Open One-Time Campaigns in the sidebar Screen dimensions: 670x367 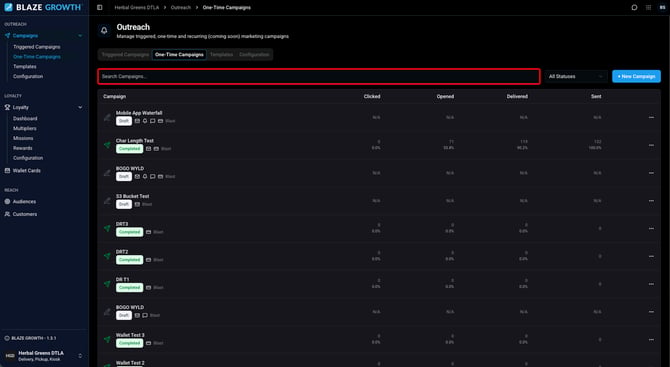click(x=37, y=57)
